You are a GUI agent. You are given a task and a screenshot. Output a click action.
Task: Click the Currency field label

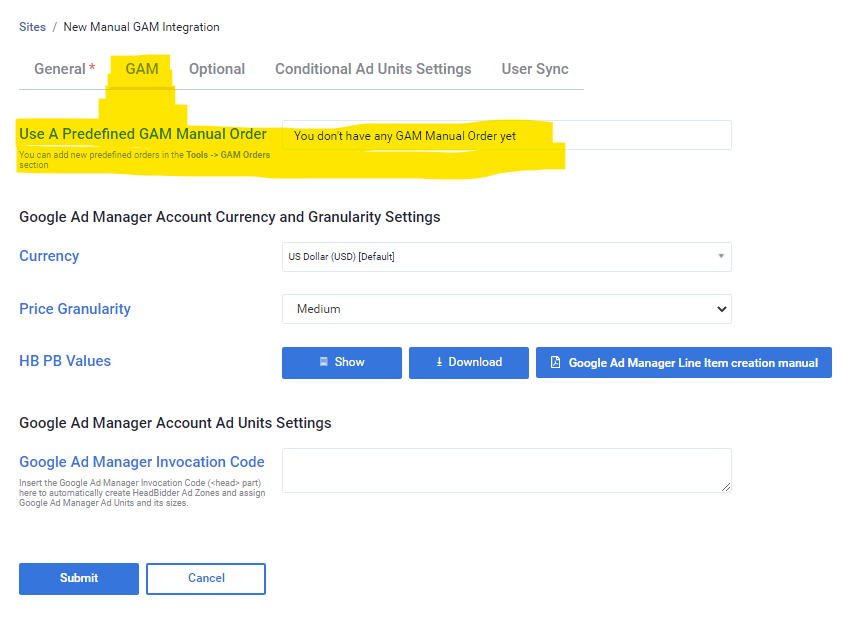coord(49,256)
